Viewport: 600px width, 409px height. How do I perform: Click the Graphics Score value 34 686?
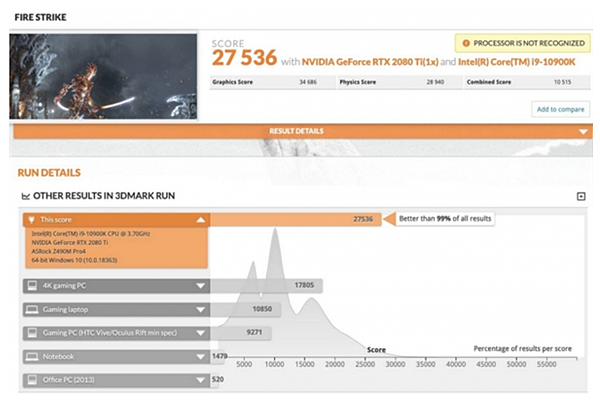(308, 82)
